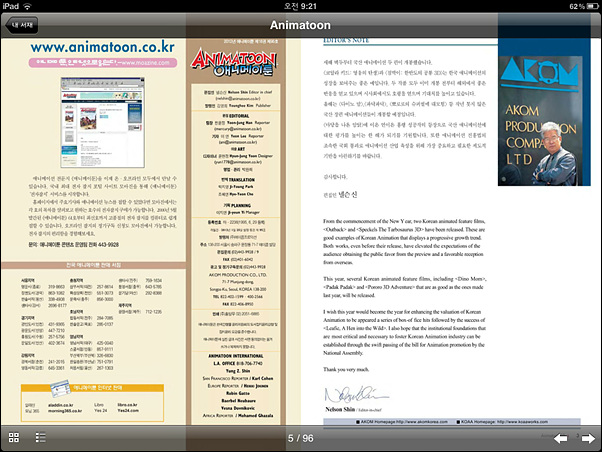
Task: Tap the clock showing 9:21
Action: (301, 6)
